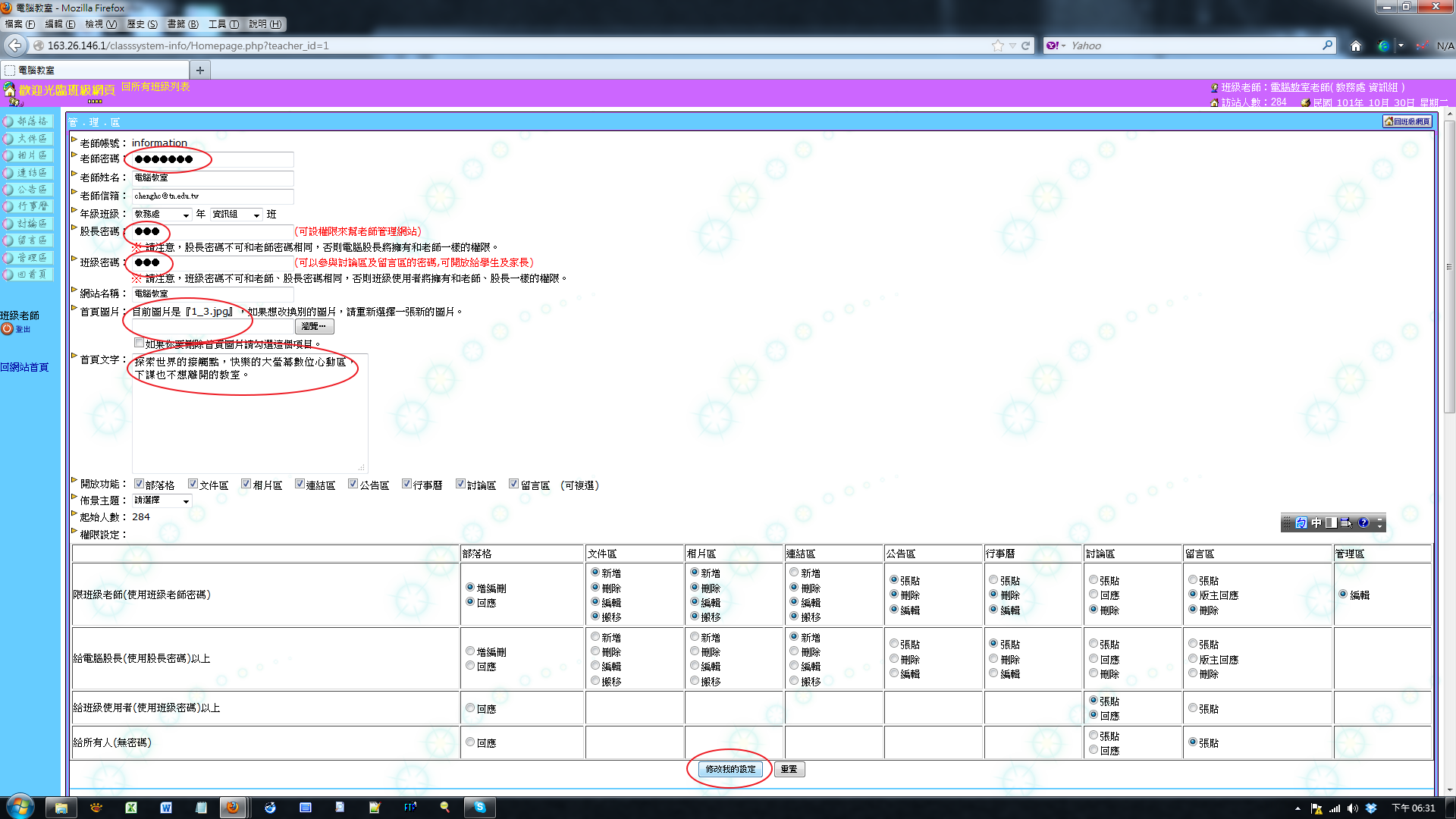Open the 相片區 sidebar button
1456x819 pixels.
(27, 155)
